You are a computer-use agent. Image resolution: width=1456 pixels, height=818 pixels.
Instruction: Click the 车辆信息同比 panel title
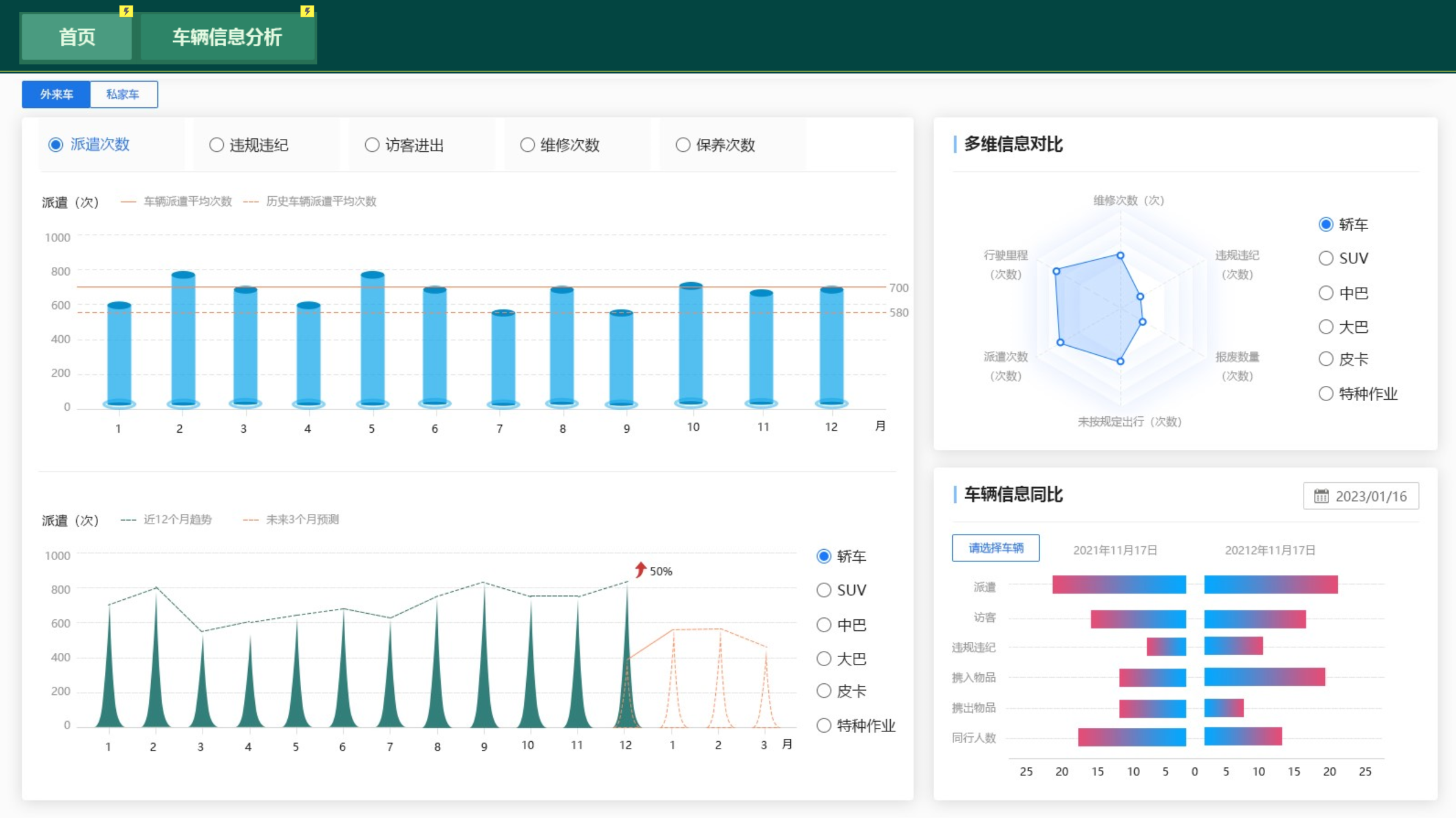pyautogui.click(x=1013, y=494)
